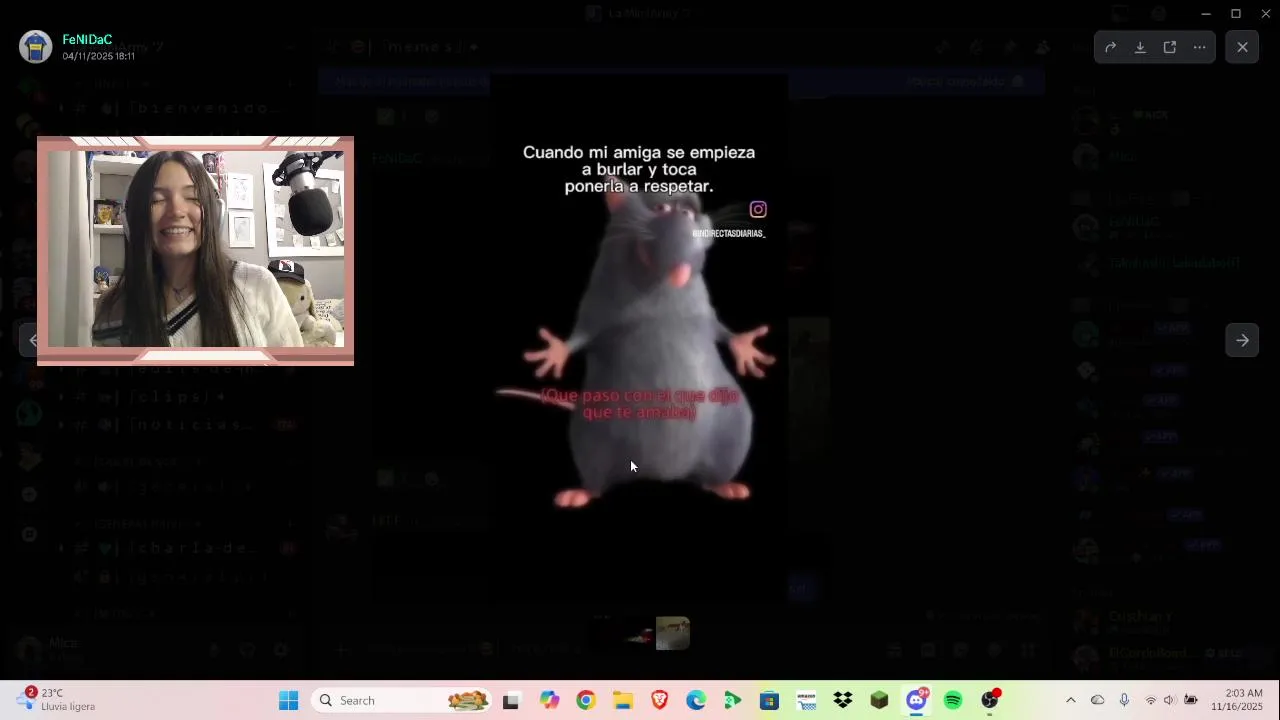Click the taskbar Search box
Screen dimensions: 1280x720
tap(403, 700)
